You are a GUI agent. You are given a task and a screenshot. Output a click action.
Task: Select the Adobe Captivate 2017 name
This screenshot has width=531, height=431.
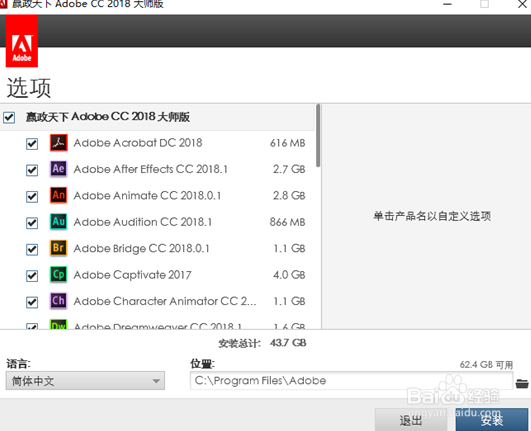point(132,275)
